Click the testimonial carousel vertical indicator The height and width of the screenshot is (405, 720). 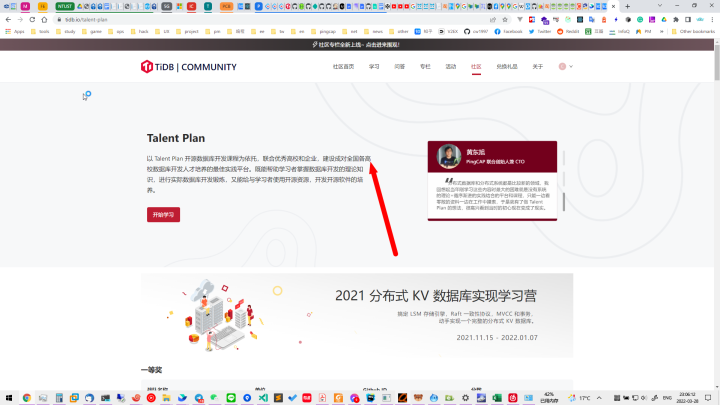coord(564,181)
